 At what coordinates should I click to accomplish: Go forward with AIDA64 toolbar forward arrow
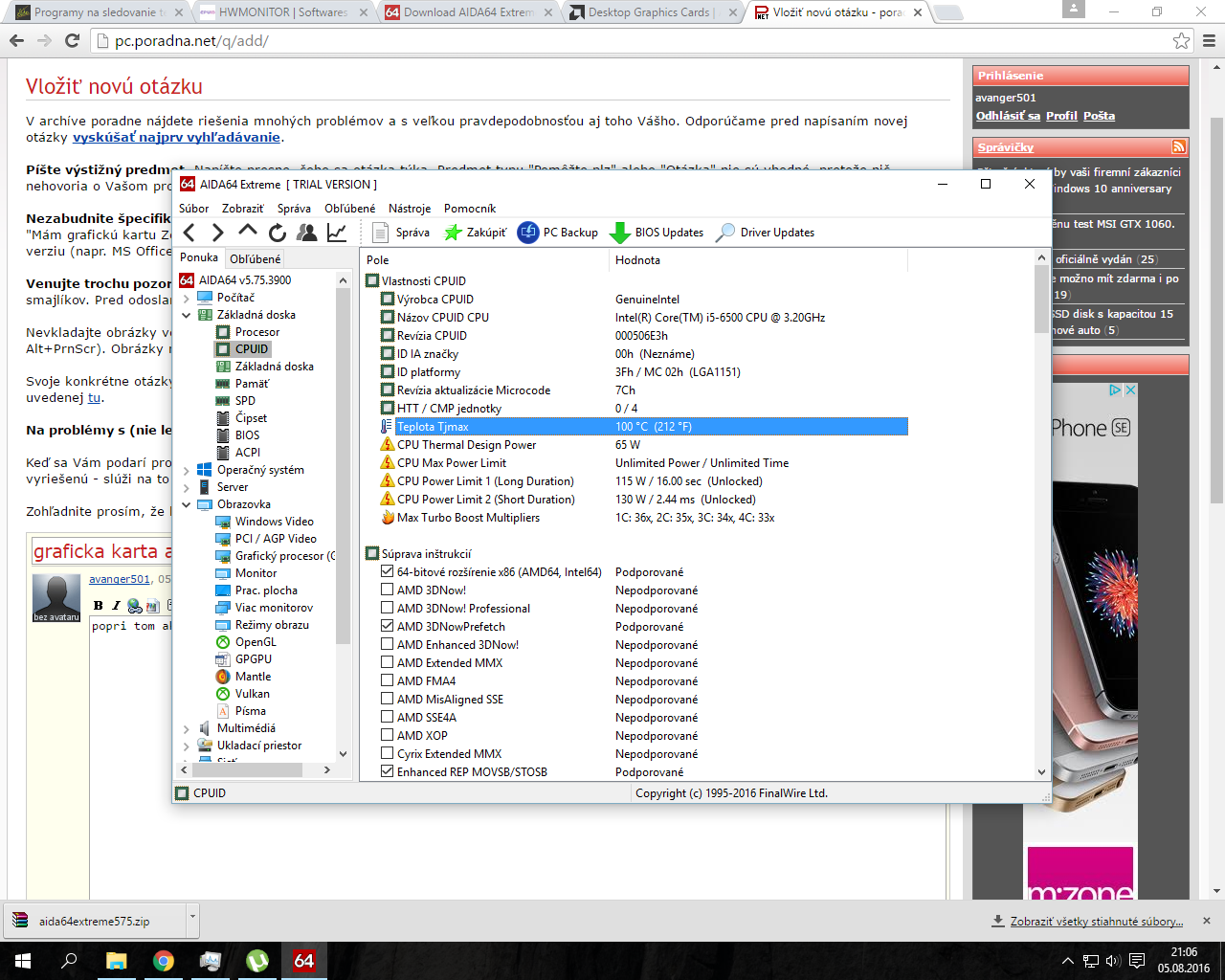218,233
